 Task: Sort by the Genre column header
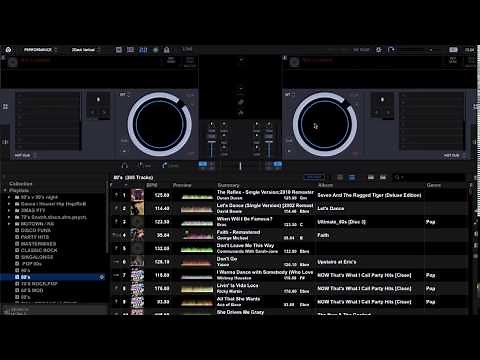[x=434, y=185]
